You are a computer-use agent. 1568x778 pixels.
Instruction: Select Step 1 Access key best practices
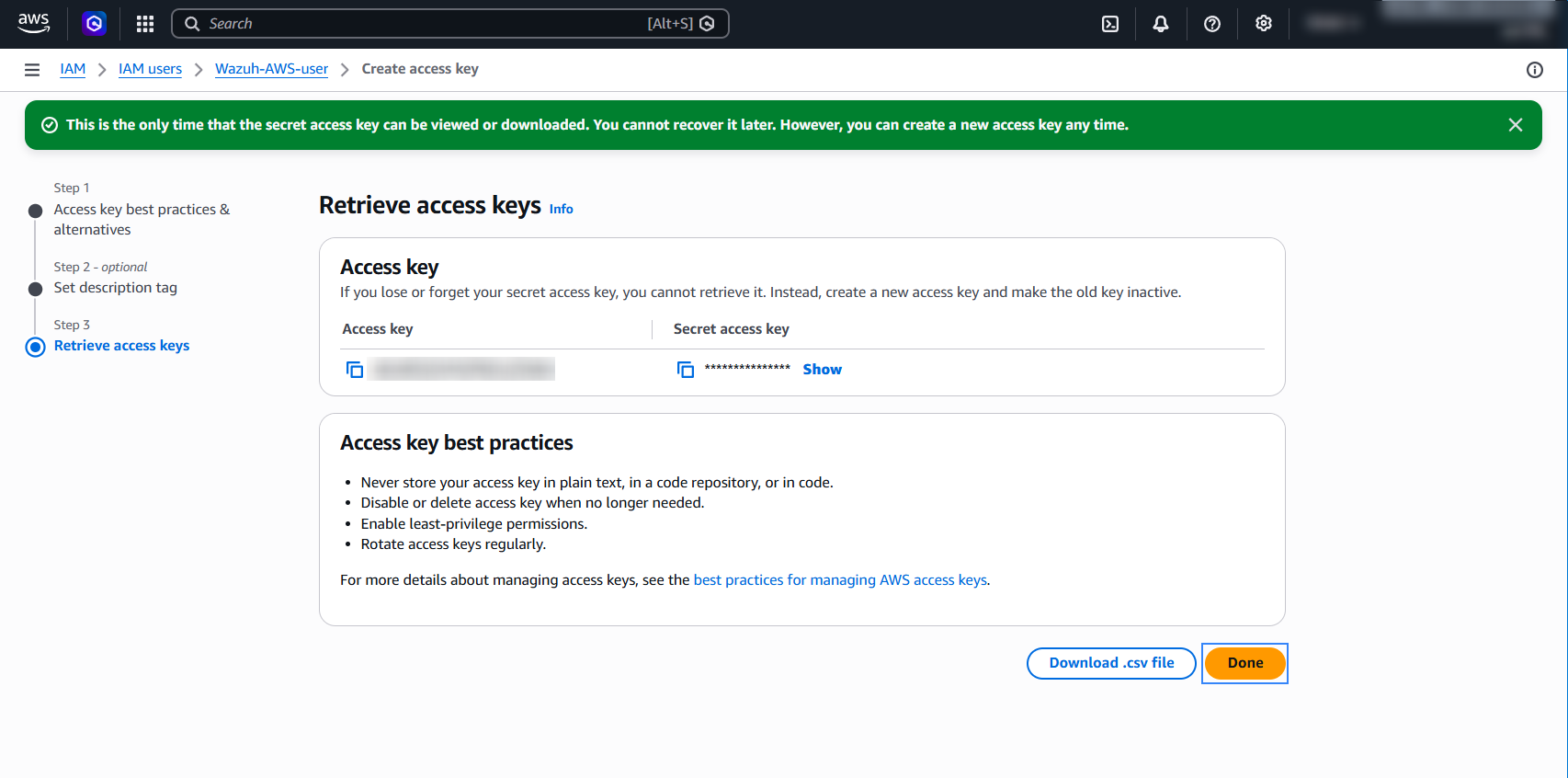pyautogui.click(x=142, y=220)
